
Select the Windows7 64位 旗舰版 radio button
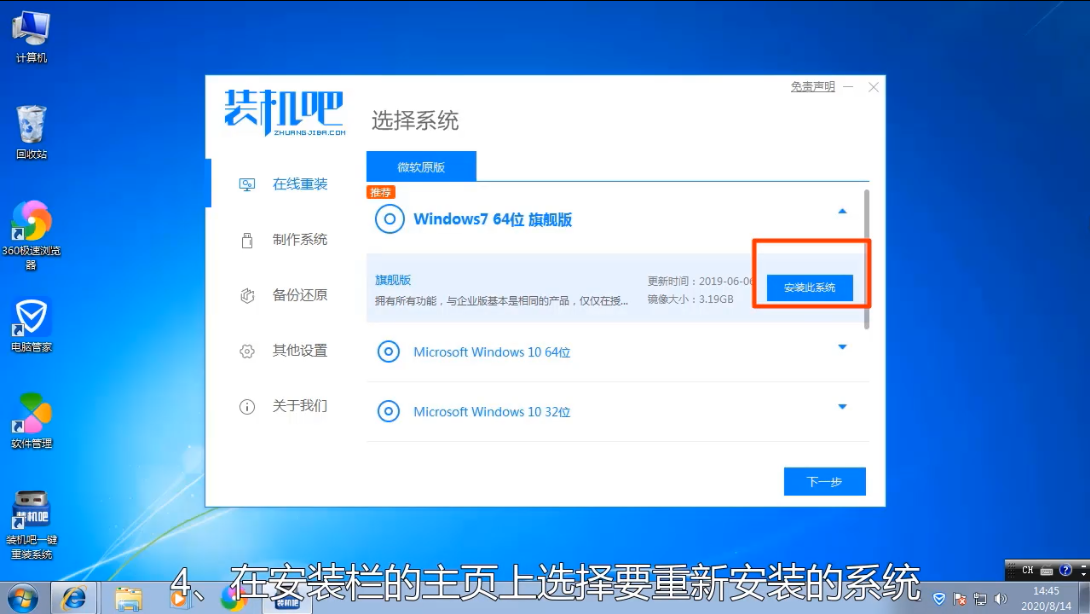click(x=390, y=219)
